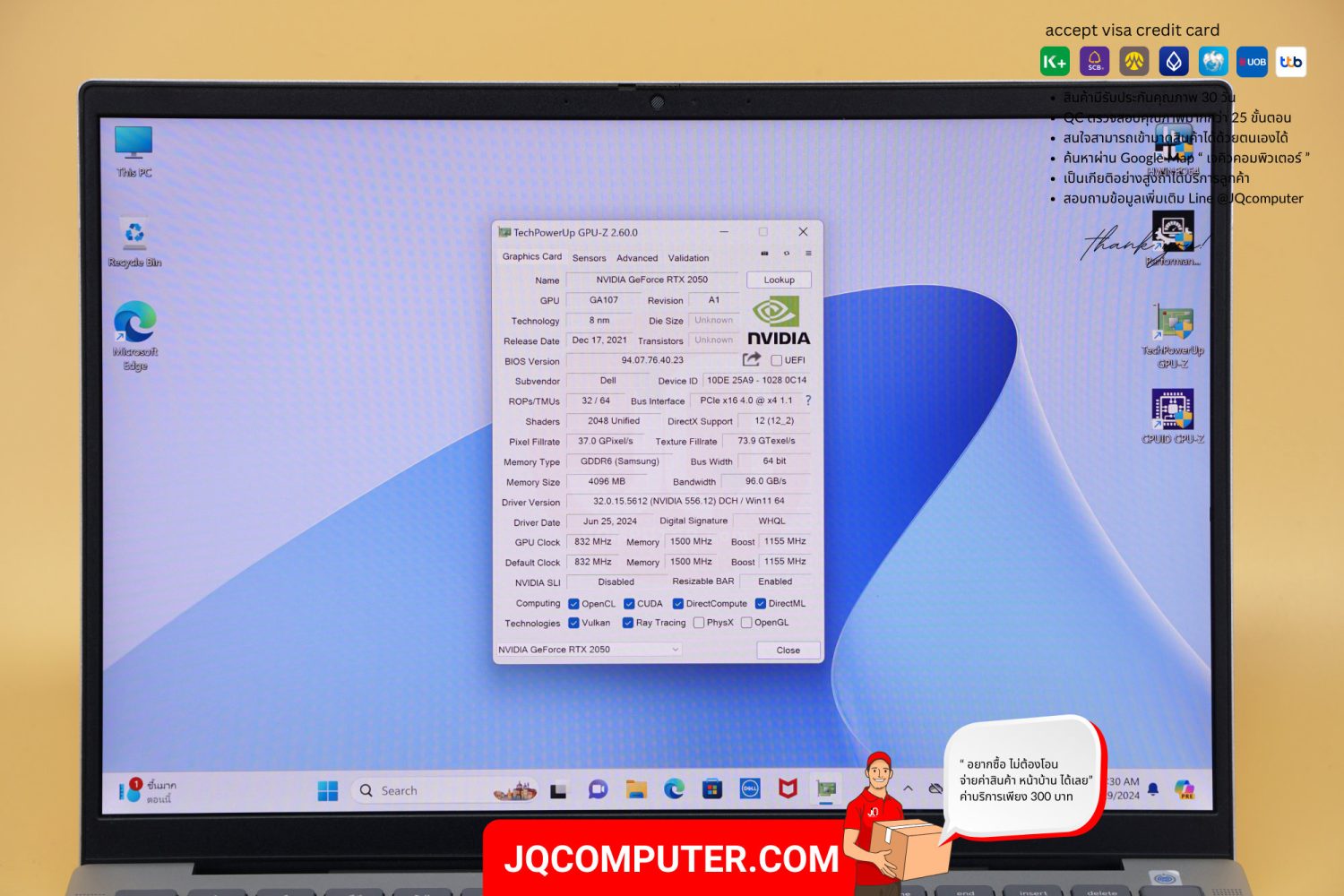Click the Bus Interface question mark

click(808, 401)
